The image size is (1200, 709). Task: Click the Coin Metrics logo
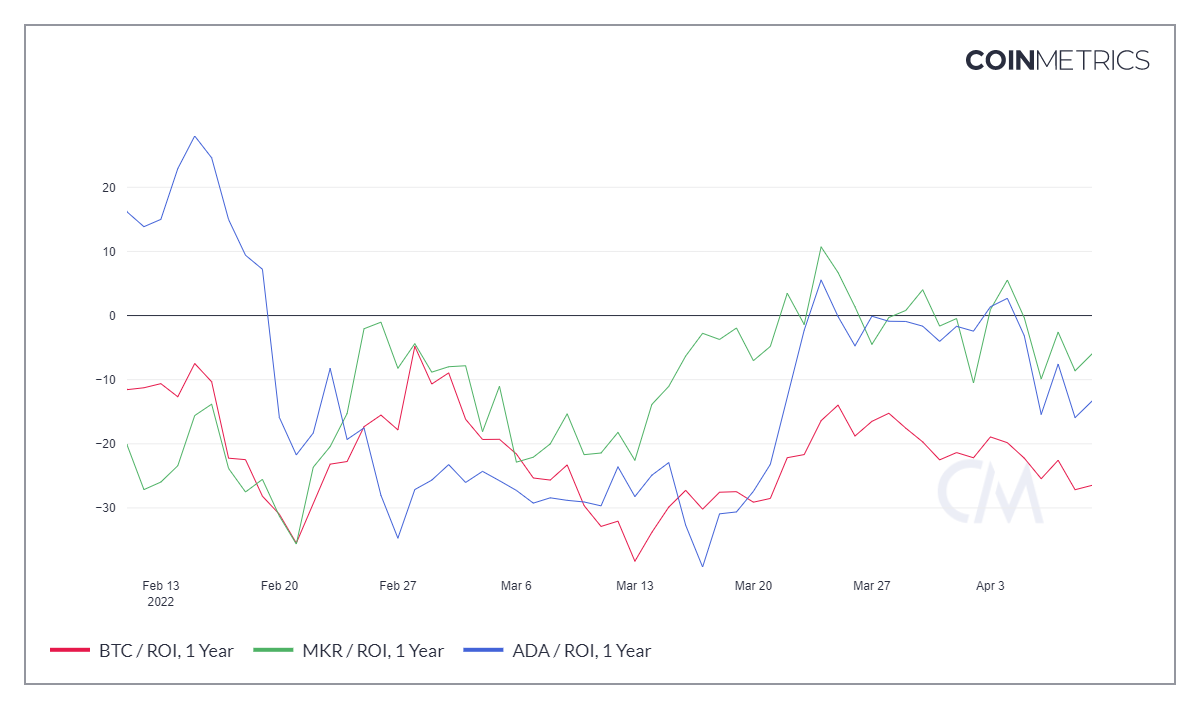tap(1057, 60)
